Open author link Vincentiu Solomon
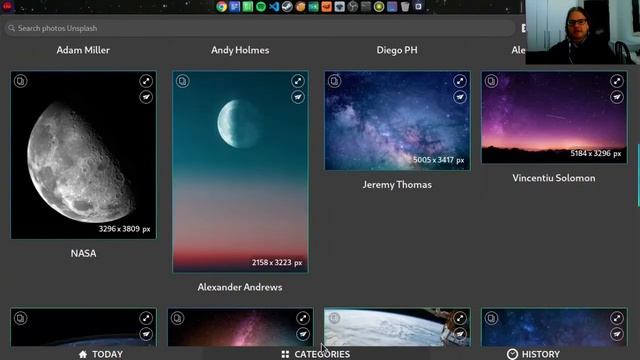The width and height of the screenshot is (640, 360). click(554, 178)
